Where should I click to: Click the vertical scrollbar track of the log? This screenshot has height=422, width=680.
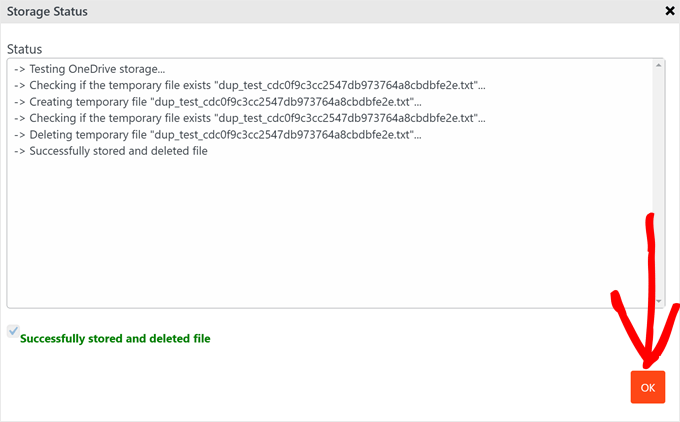click(x=659, y=180)
